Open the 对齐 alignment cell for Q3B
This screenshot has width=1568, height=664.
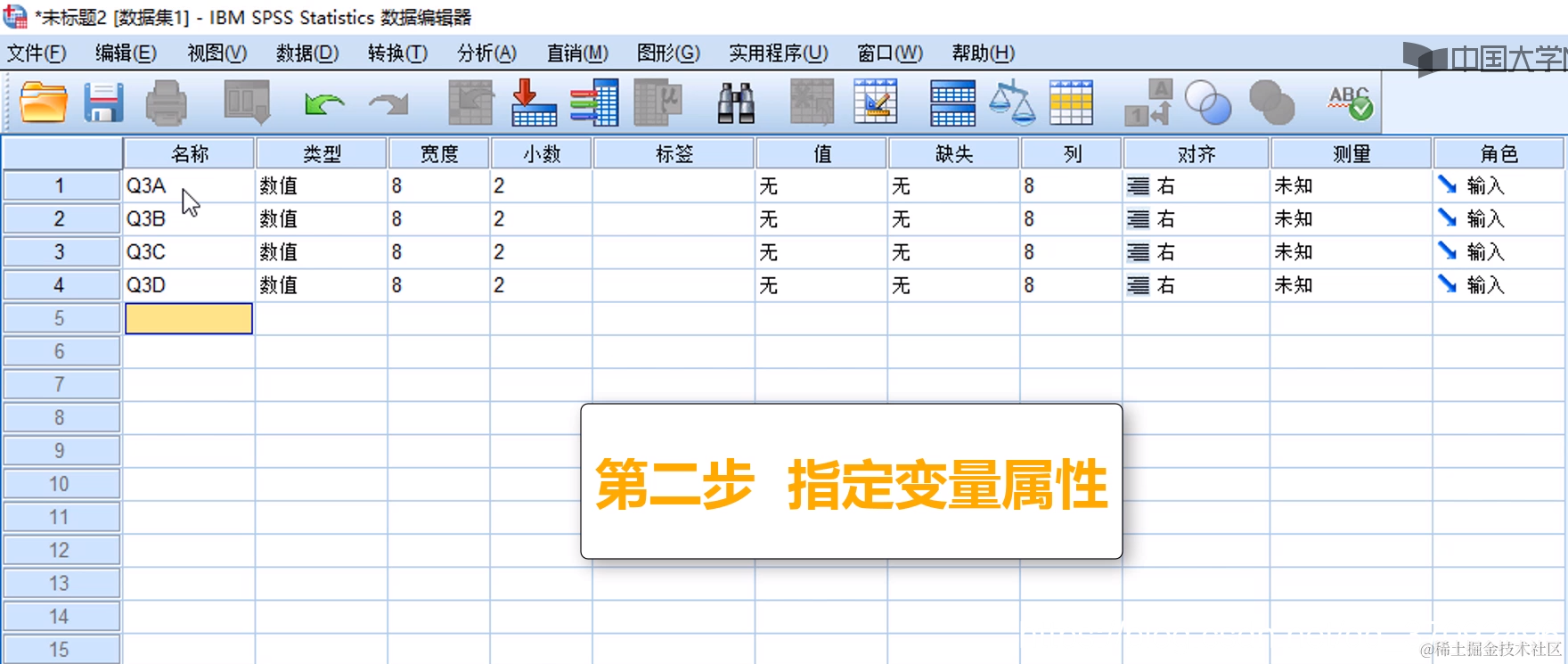[x=1196, y=219]
